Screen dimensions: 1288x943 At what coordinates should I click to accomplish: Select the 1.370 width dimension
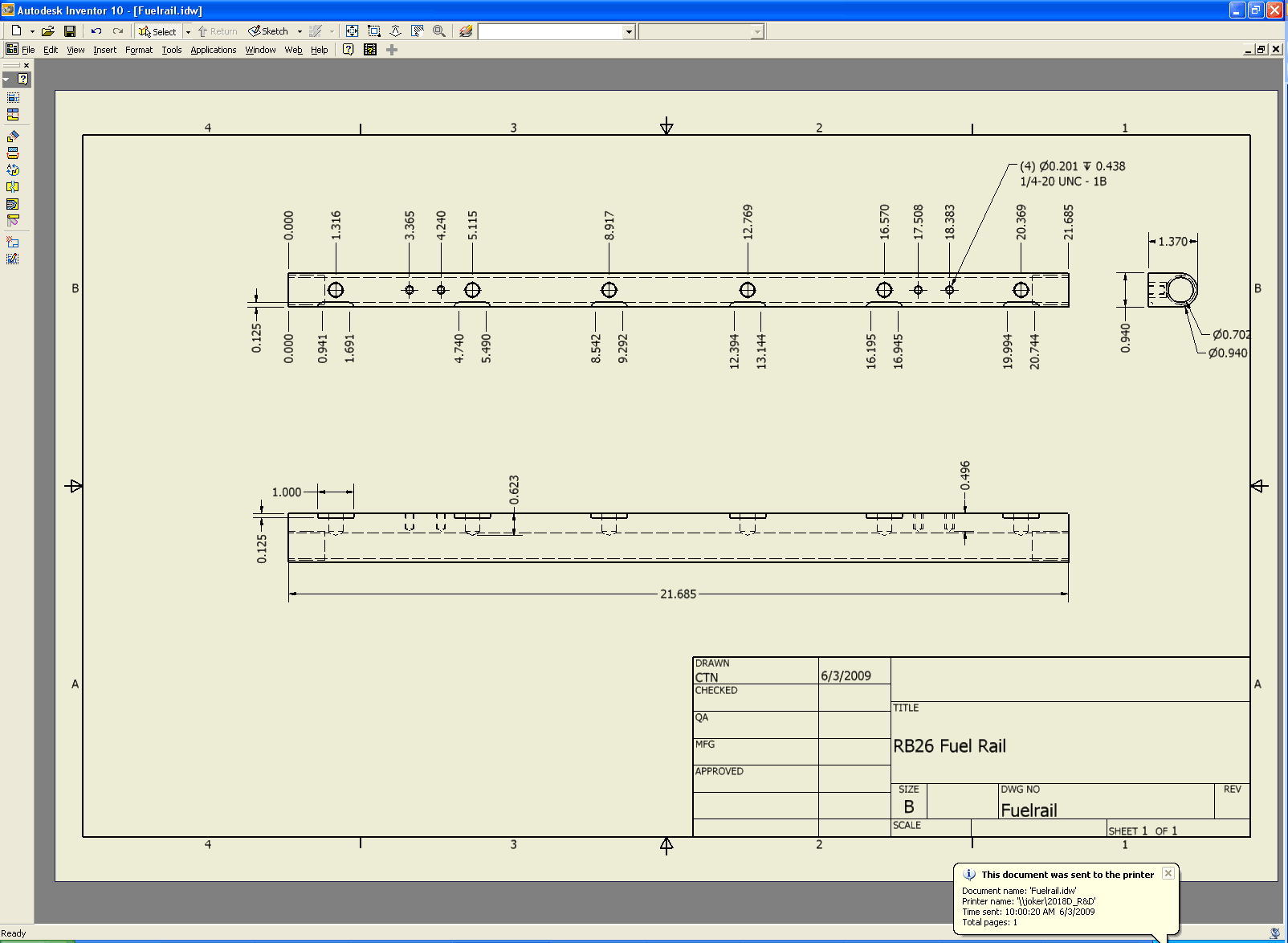pyautogui.click(x=1173, y=242)
